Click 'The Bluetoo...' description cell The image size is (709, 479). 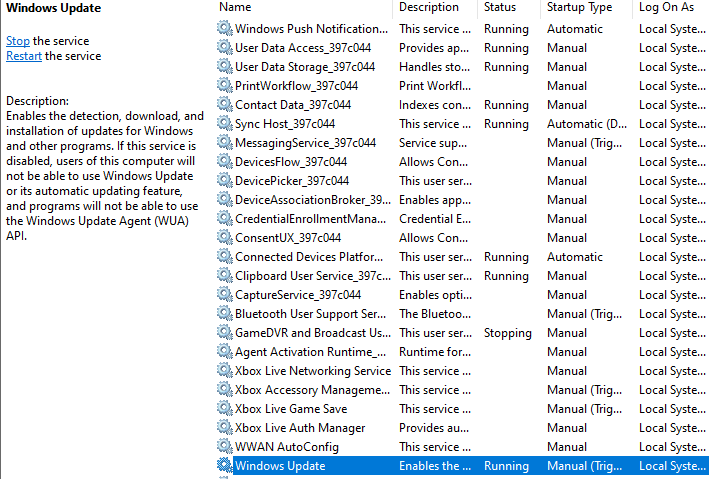(x=435, y=314)
